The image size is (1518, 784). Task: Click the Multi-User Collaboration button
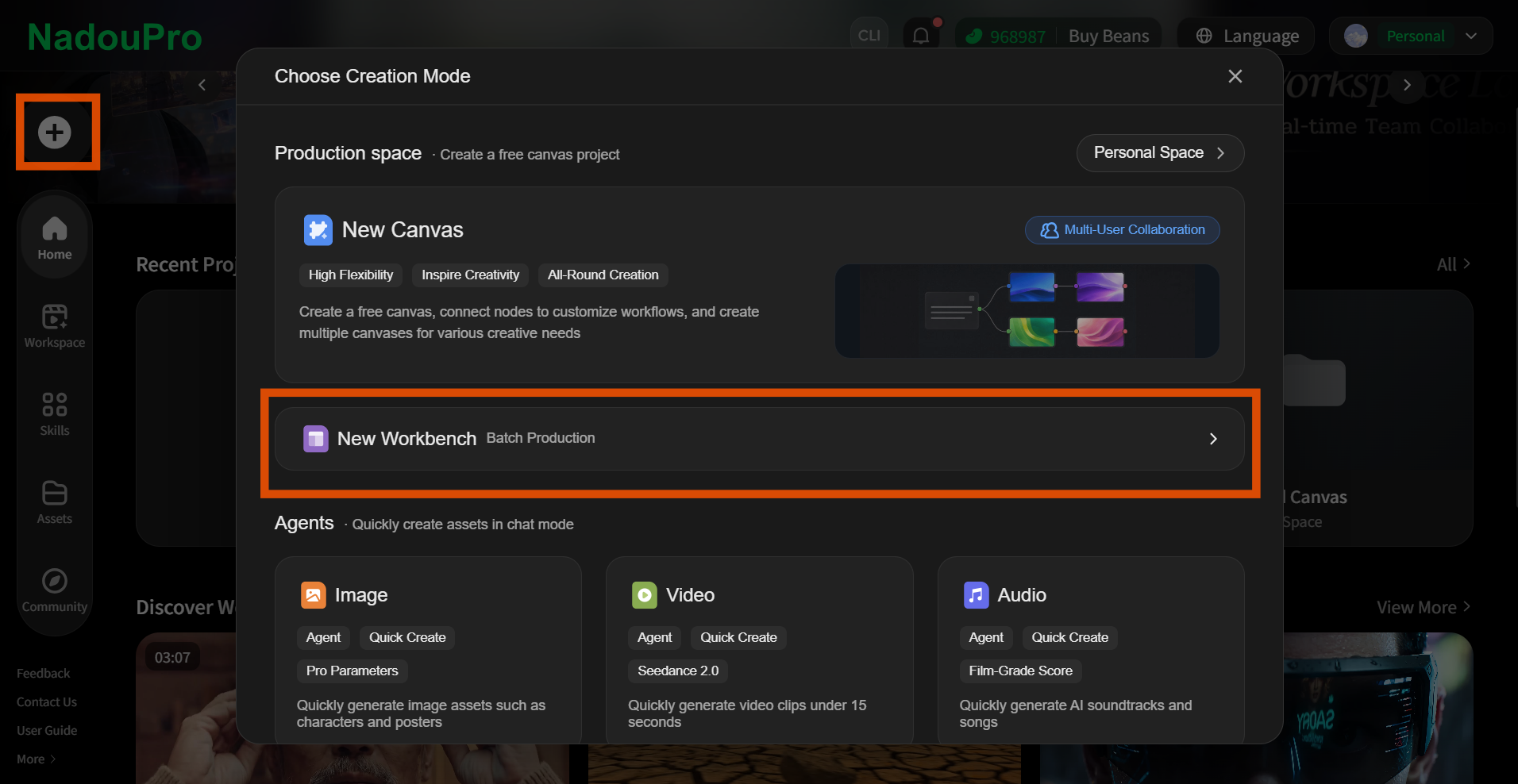1123,230
